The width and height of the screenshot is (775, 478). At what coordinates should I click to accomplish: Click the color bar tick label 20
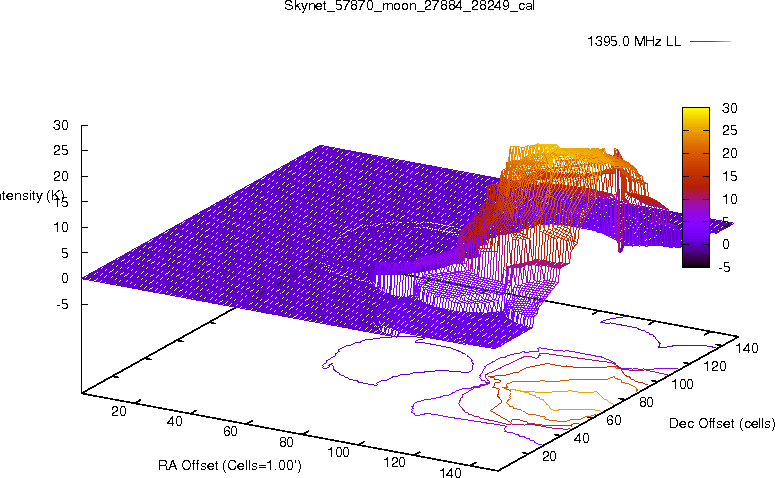[730, 153]
